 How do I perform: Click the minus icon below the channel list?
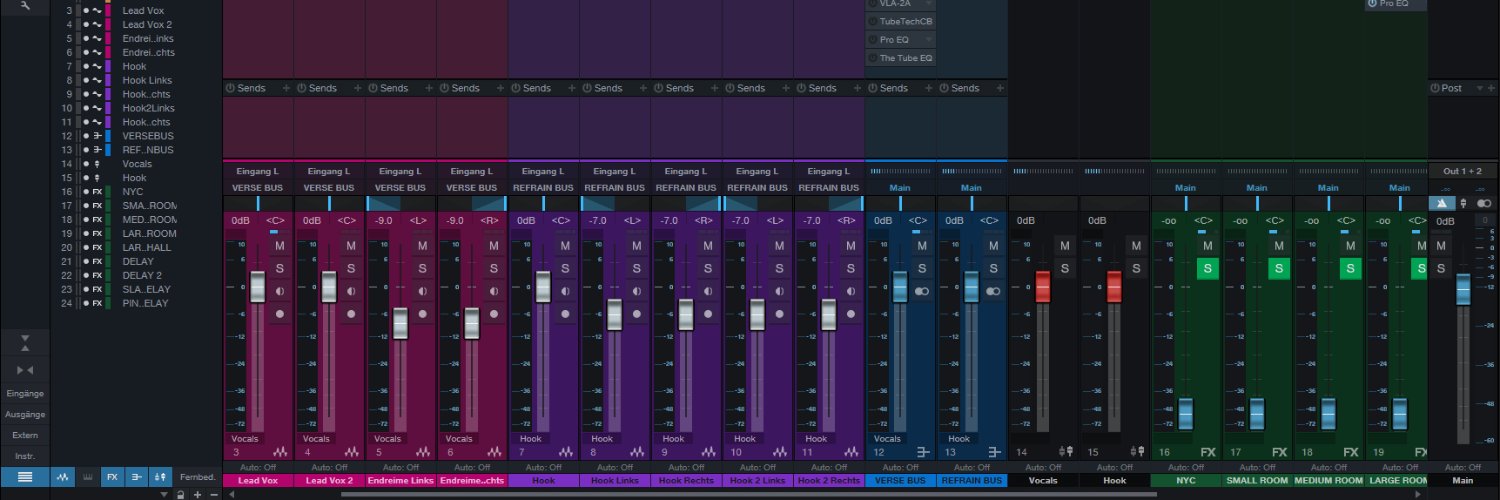[213, 494]
